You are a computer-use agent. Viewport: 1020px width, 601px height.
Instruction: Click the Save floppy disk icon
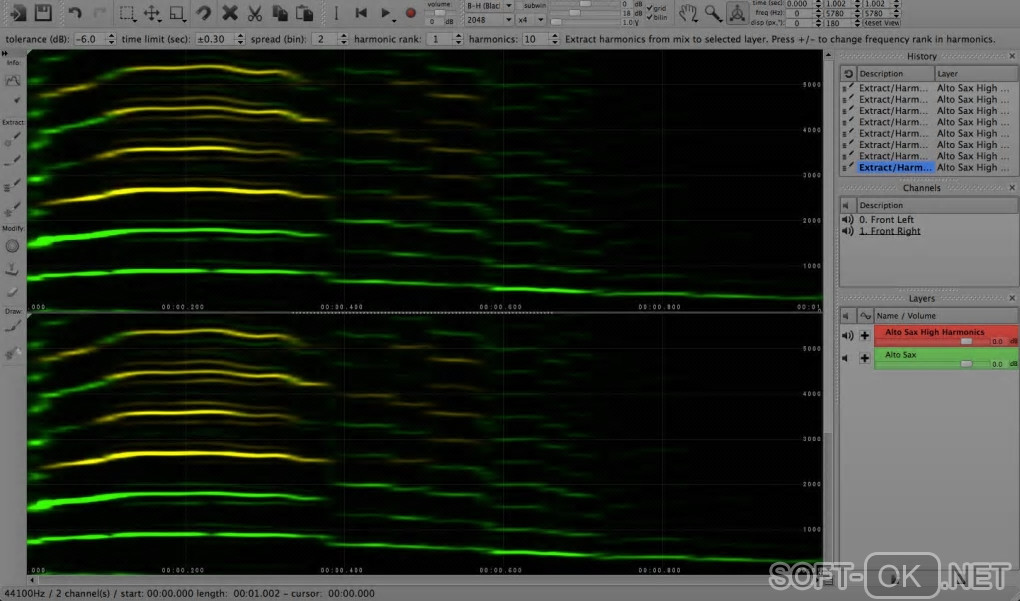[43, 13]
